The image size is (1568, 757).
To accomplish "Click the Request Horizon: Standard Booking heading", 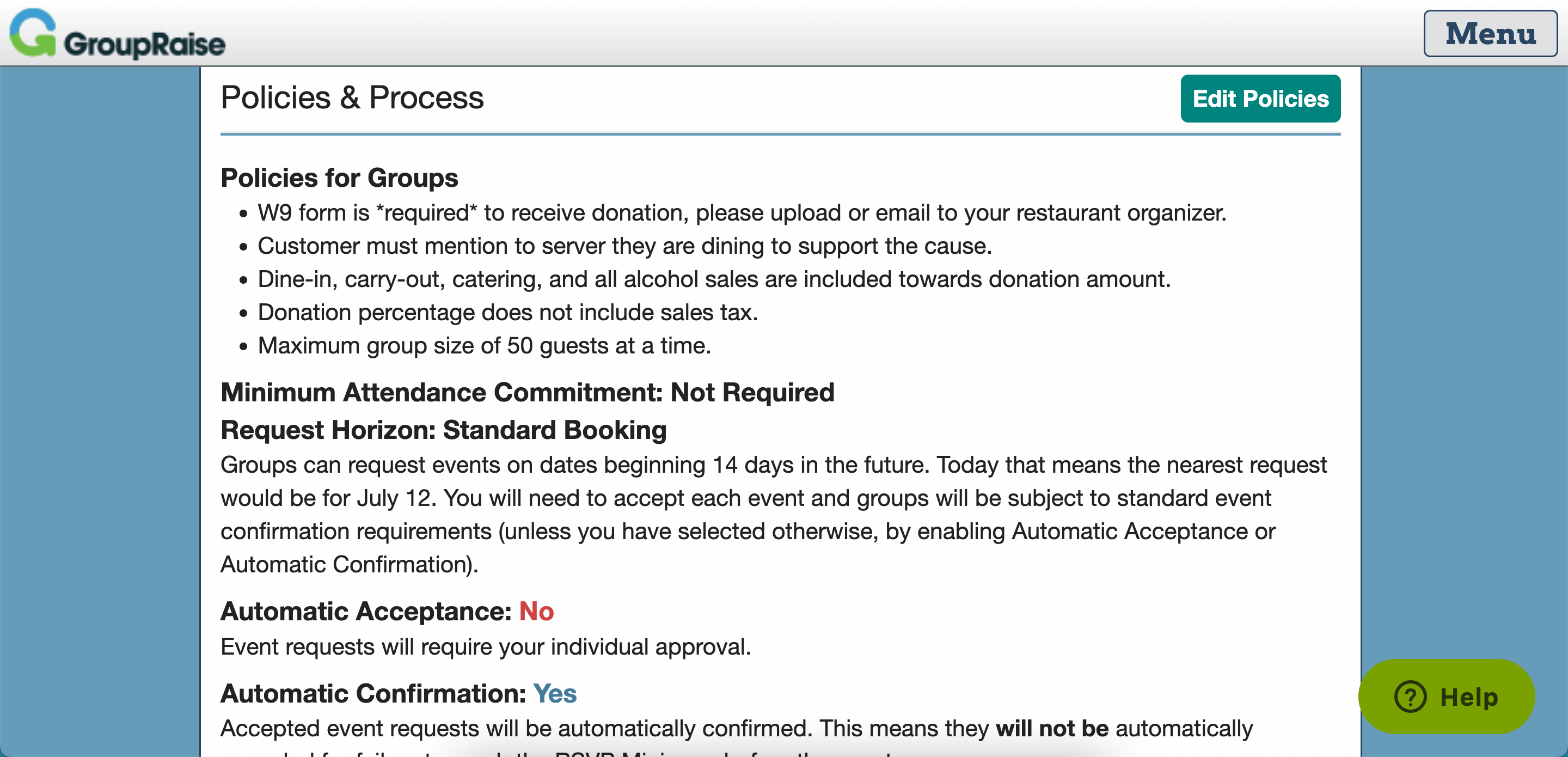I will [443, 430].
